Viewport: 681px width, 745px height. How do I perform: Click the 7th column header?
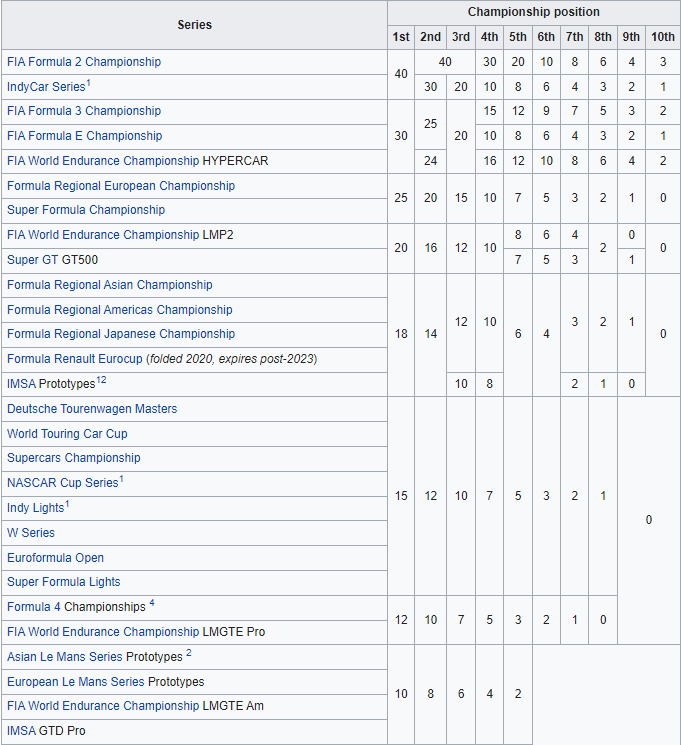574,37
